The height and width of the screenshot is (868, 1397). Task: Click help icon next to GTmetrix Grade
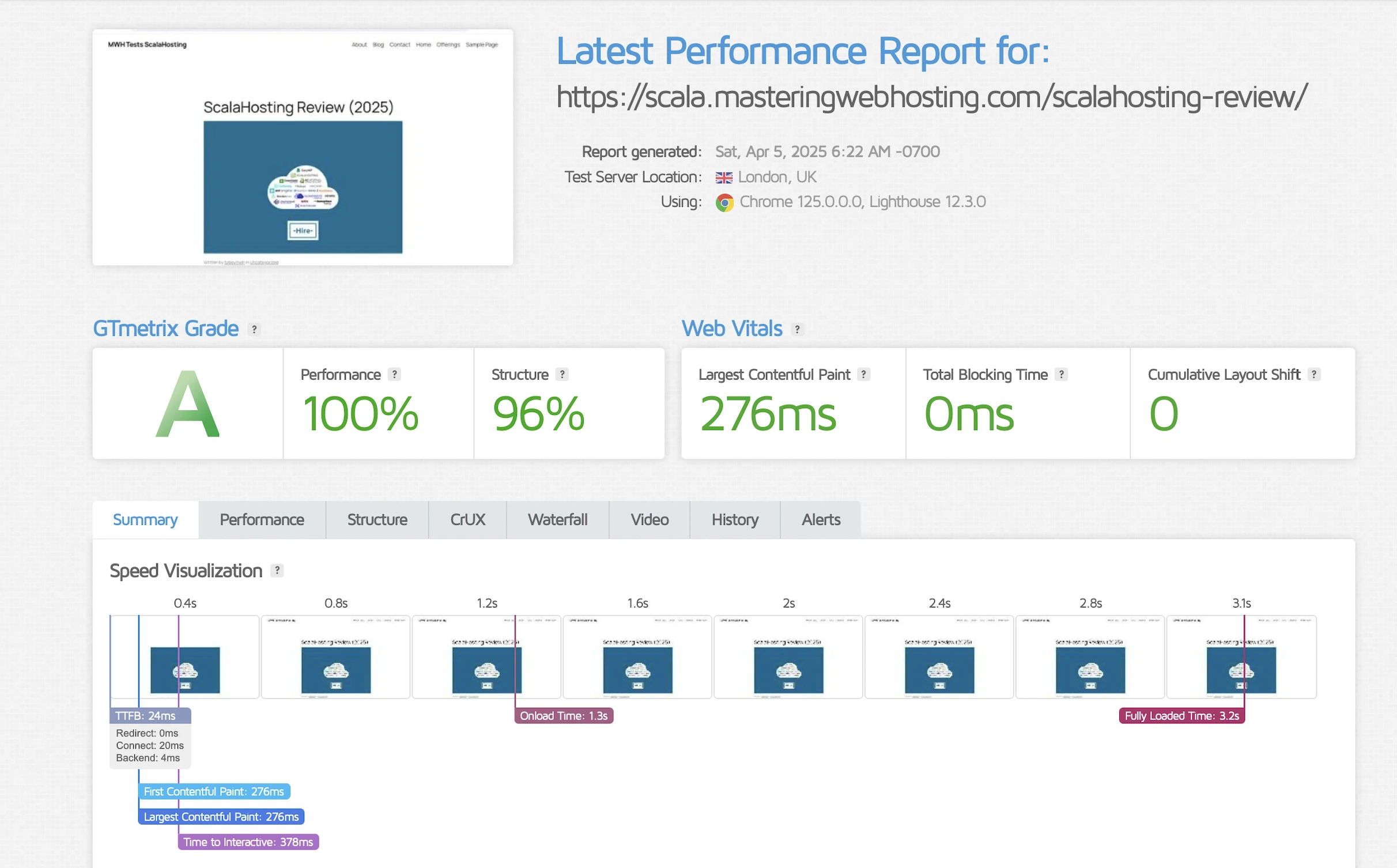click(x=254, y=329)
